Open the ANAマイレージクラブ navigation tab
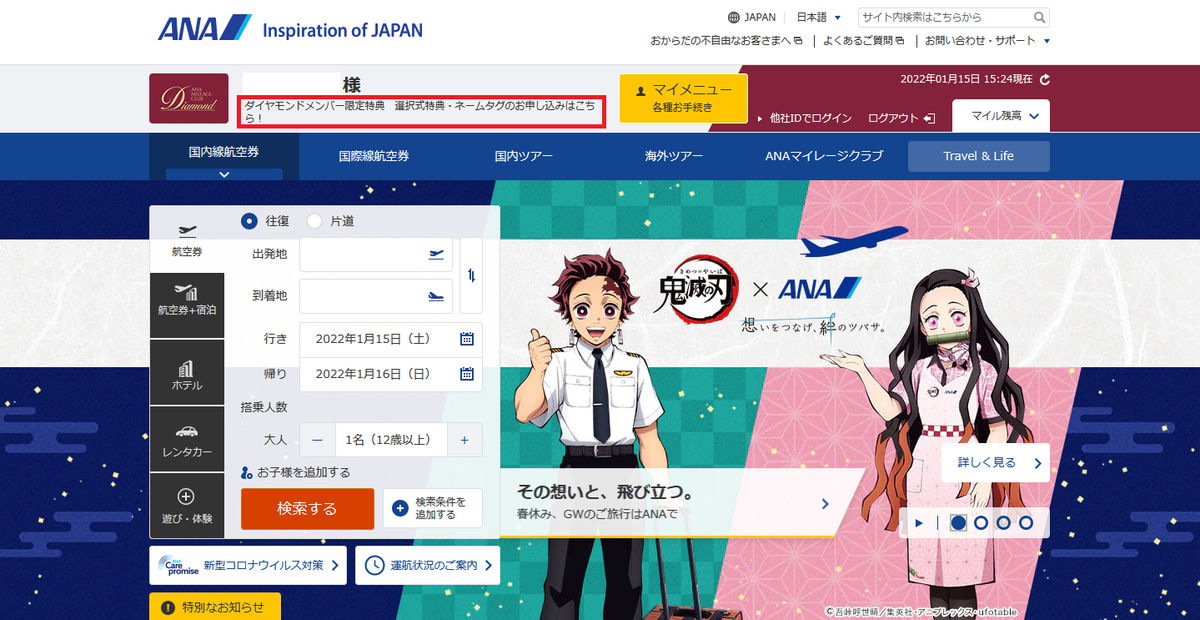 tap(824, 156)
